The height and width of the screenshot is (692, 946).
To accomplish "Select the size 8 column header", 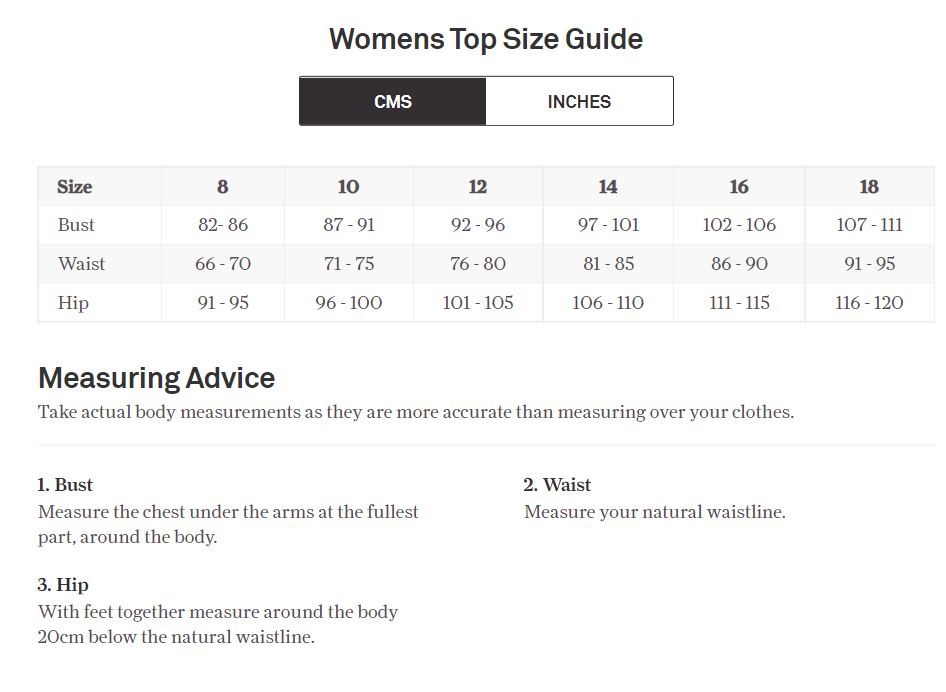I will click(222, 187).
